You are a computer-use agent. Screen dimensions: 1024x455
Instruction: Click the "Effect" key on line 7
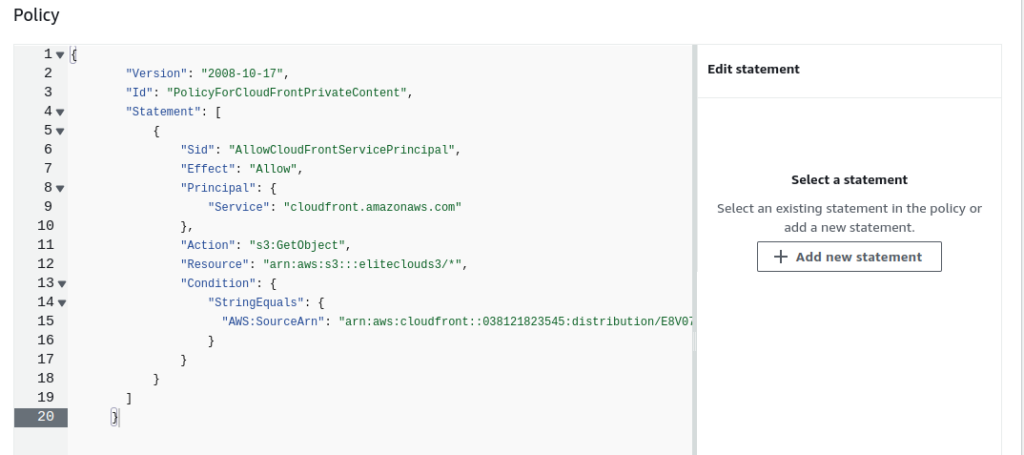point(208,168)
